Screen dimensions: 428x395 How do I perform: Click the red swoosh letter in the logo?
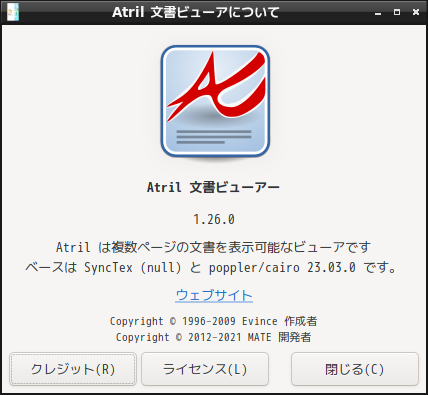tap(217, 85)
